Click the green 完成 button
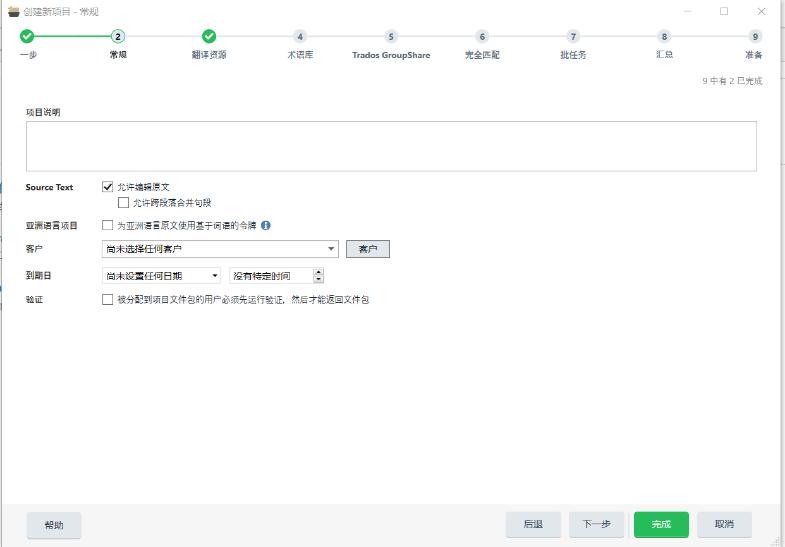The width and height of the screenshot is (785, 547). 661,524
